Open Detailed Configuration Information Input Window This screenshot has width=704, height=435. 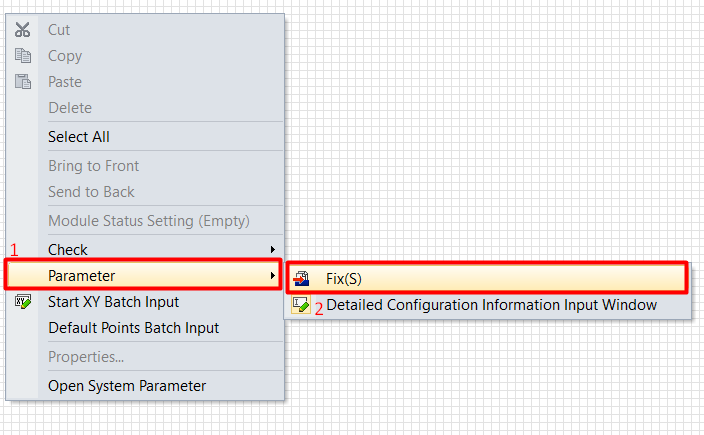coord(488,305)
